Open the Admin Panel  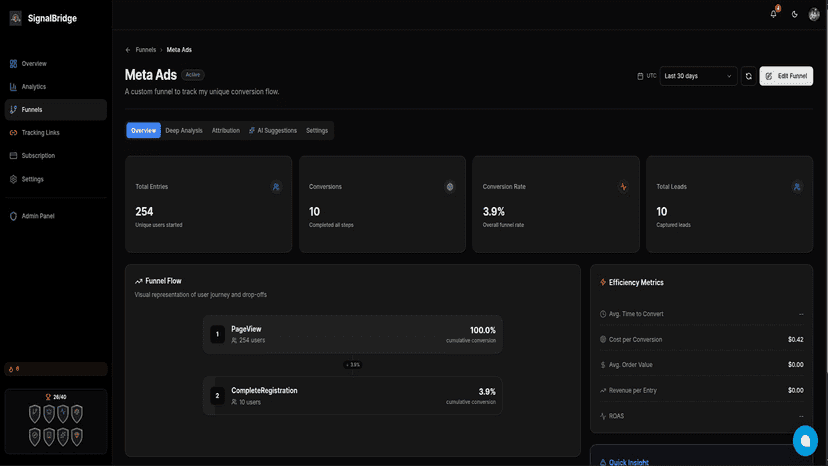[x=55, y=216]
